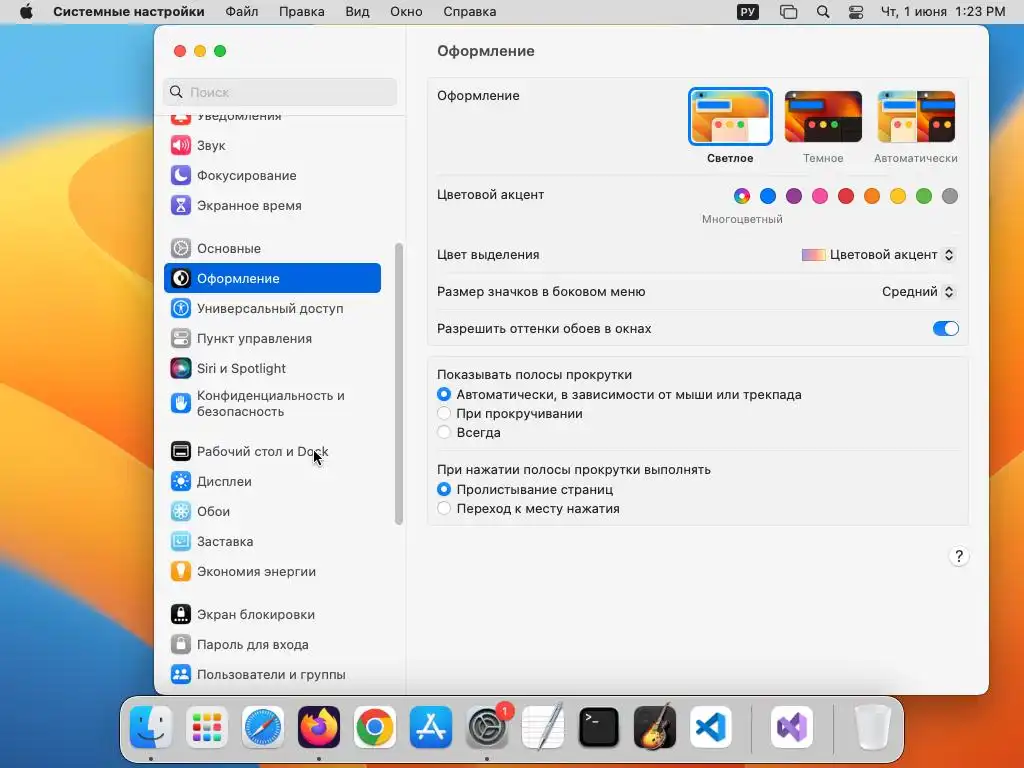Viewport: 1024px width, 768px height.
Task: Choose graphite accent color
Action: click(950, 196)
